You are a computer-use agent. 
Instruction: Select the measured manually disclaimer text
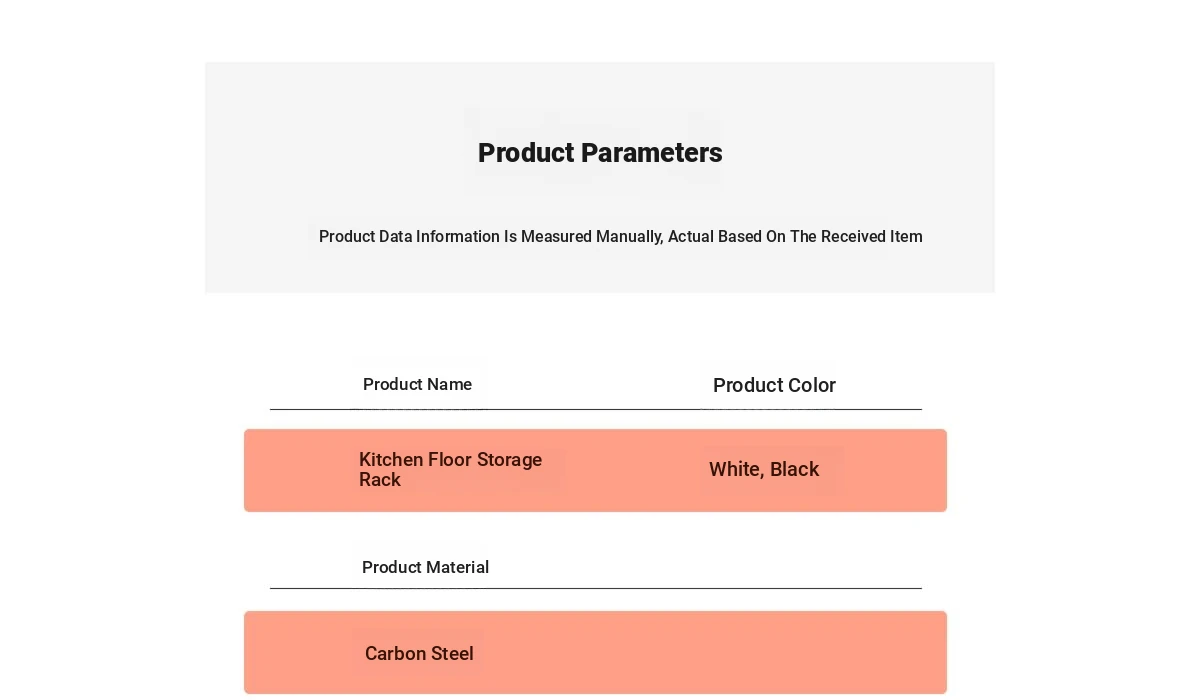620,237
